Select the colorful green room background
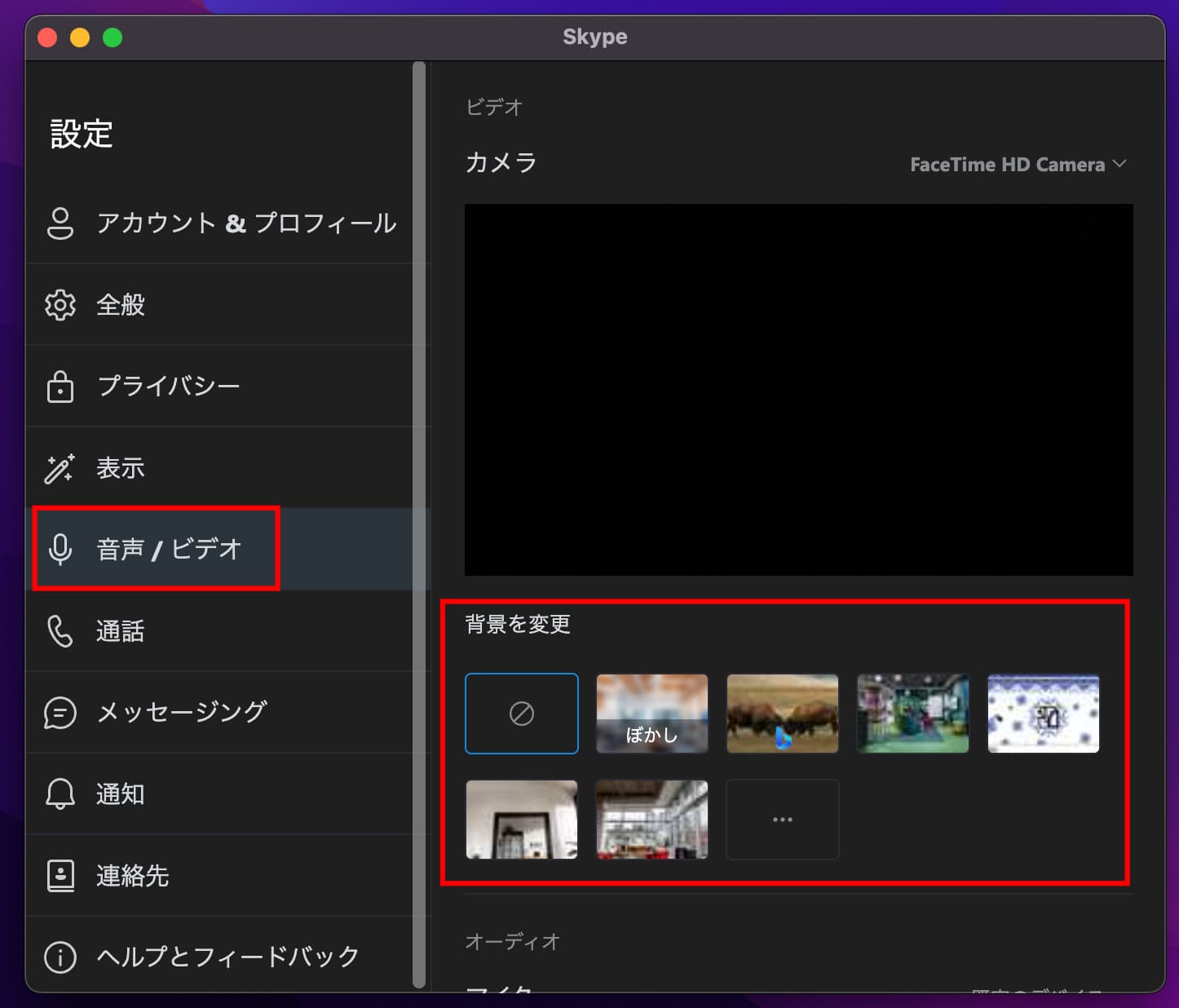Viewport: 1179px width, 1008px height. [913, 714]
